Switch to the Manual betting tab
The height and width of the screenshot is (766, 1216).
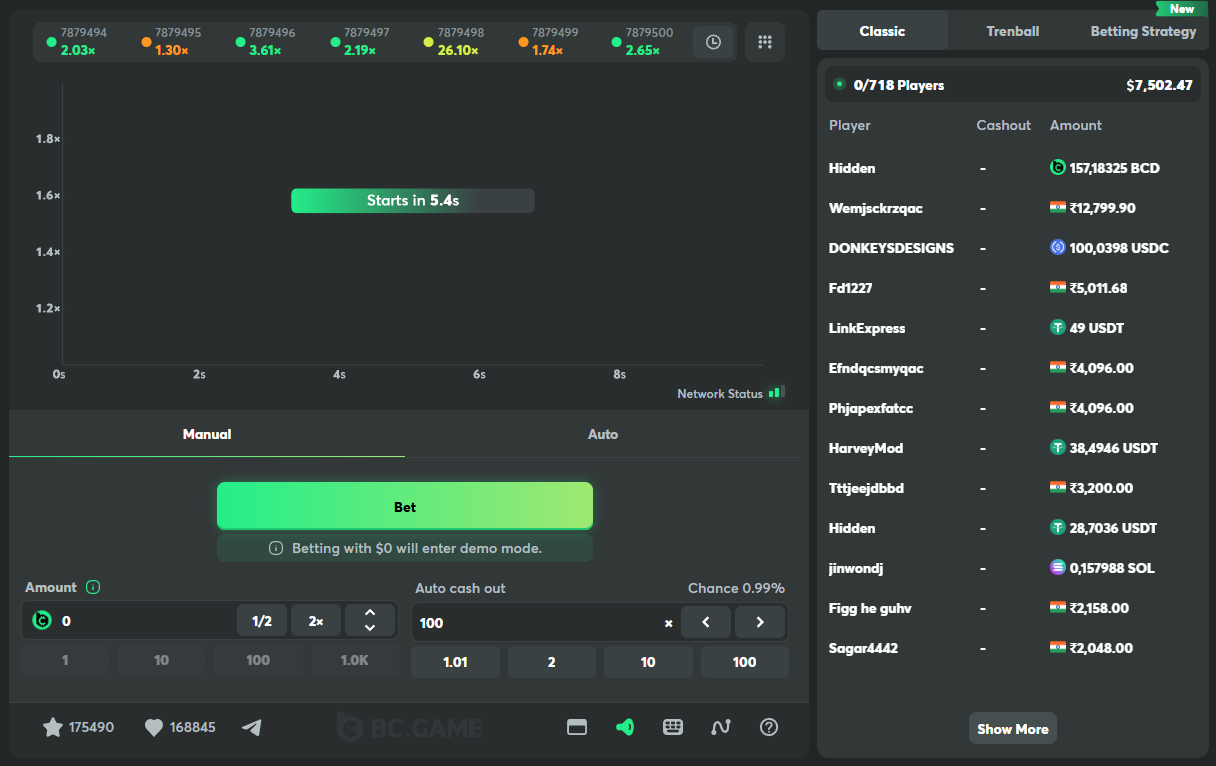pos(207,434)
